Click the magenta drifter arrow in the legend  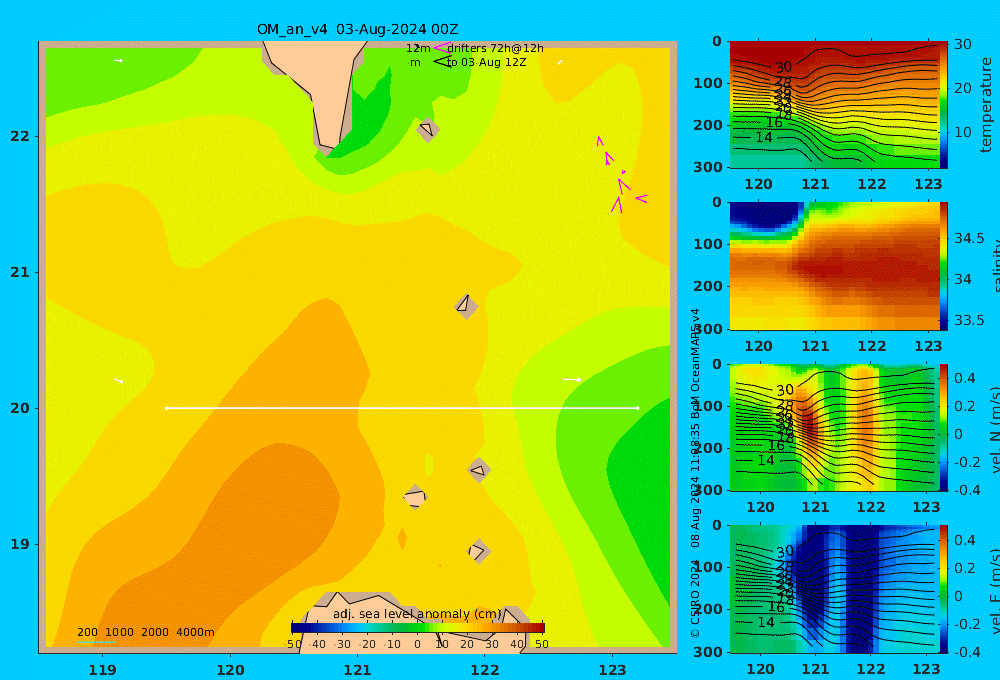(442, 48)
